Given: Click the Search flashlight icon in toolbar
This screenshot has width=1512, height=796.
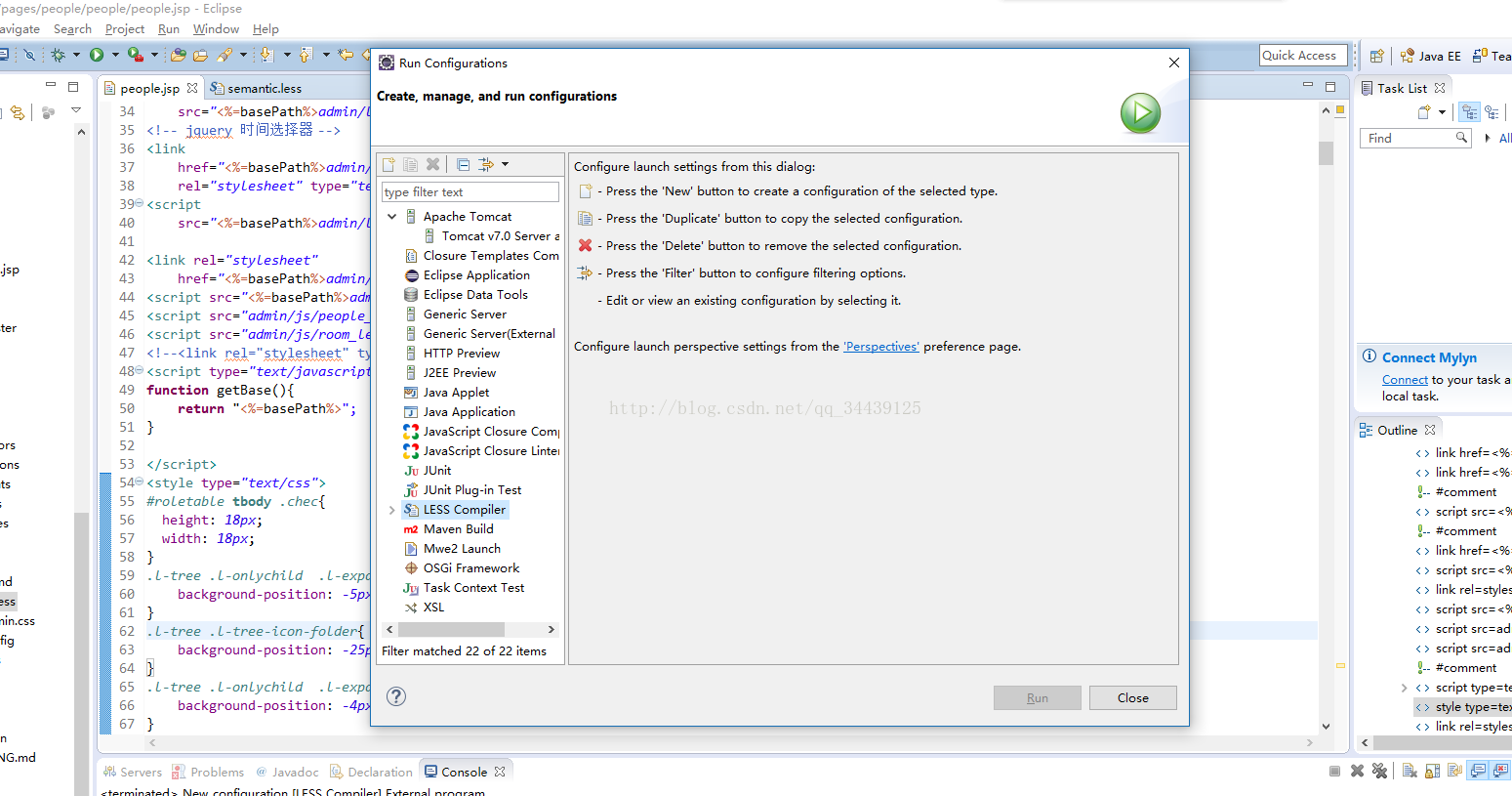Looking at the screenshot, I should tap(225, 55).
